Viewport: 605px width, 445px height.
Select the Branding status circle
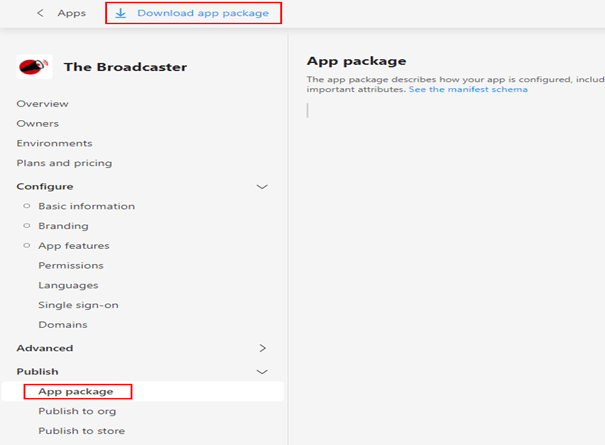point(27,226)
